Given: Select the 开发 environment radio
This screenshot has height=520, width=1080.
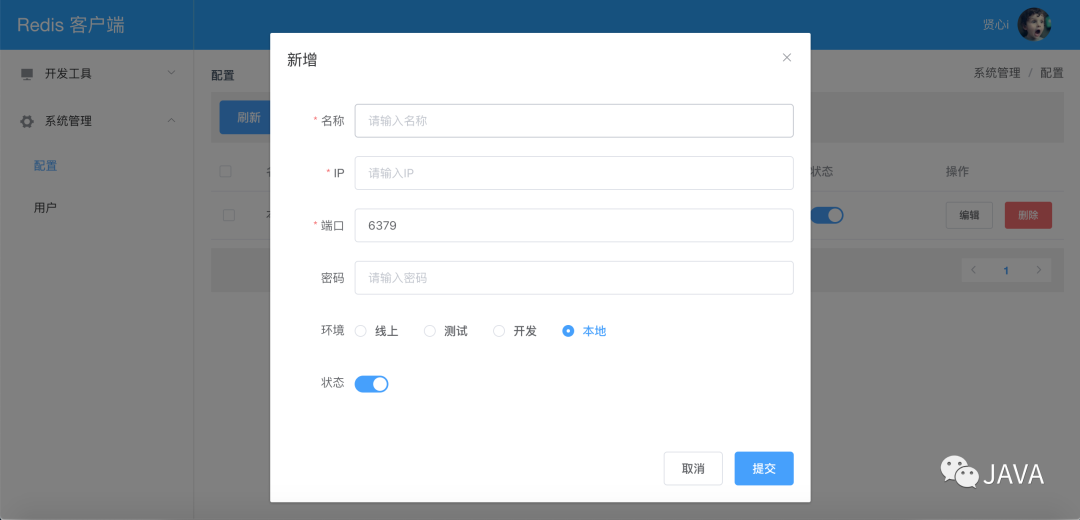Looking at the screenshot, I should (x=499, y=331).
